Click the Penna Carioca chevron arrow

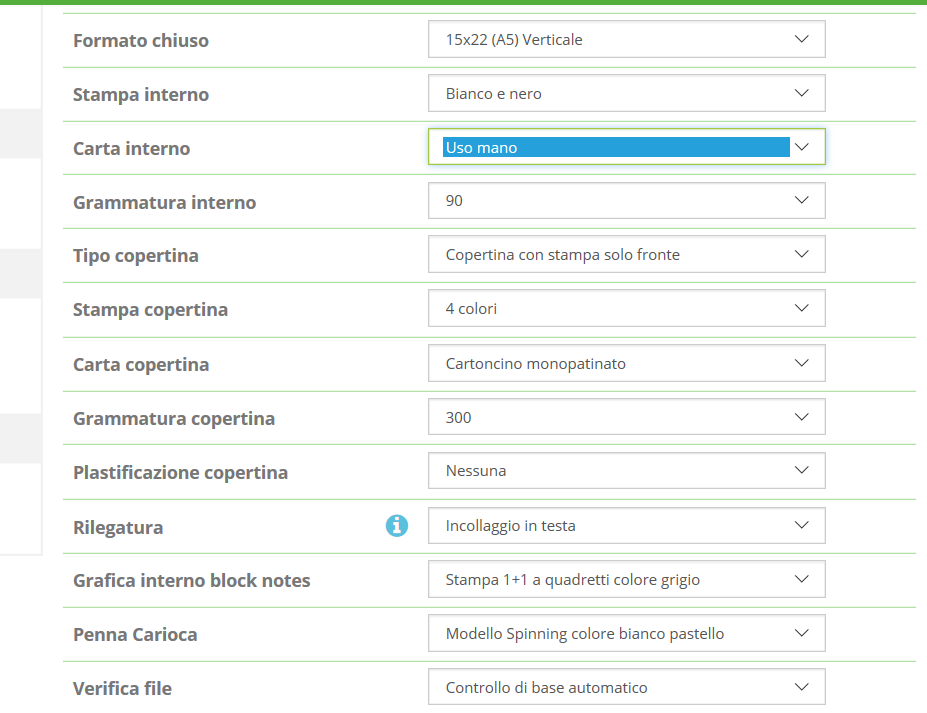pyautogui.click(x=801, y=634)
